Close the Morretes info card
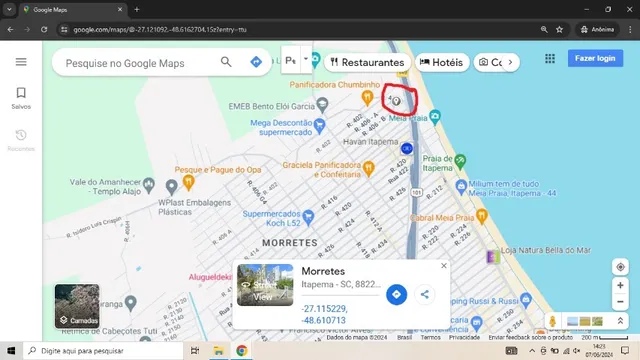640x360 pixels. click(444, 266)
